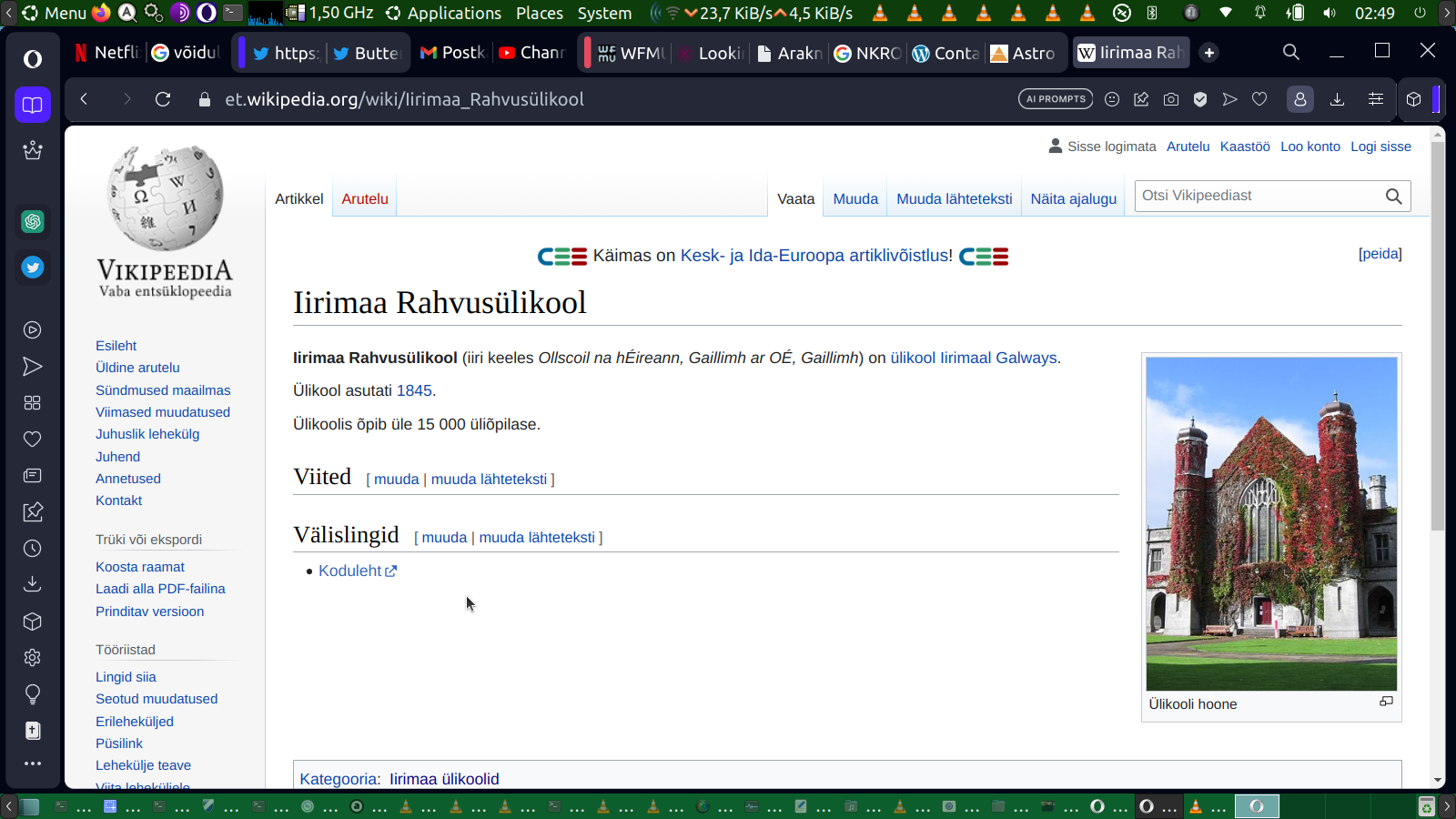Open a new browser tab

pos(1209,53)
